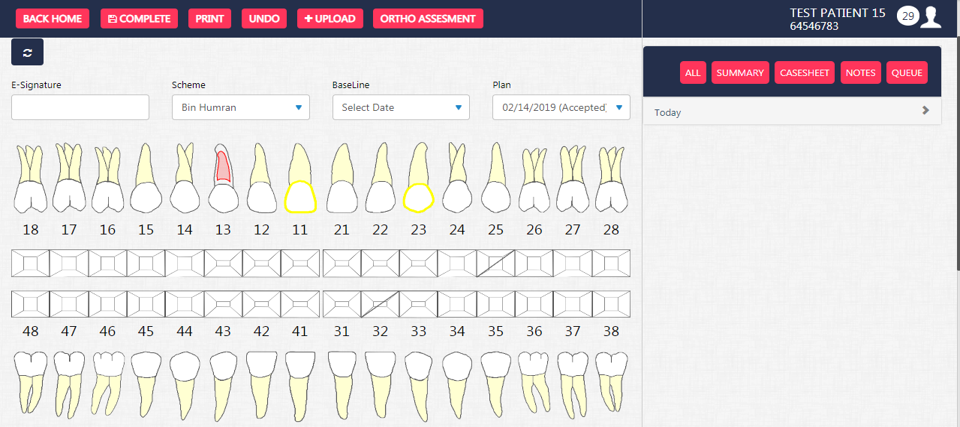The image size is (960, 427).
Task: Click the COMPLETE save button
Action: pos(140,18)
